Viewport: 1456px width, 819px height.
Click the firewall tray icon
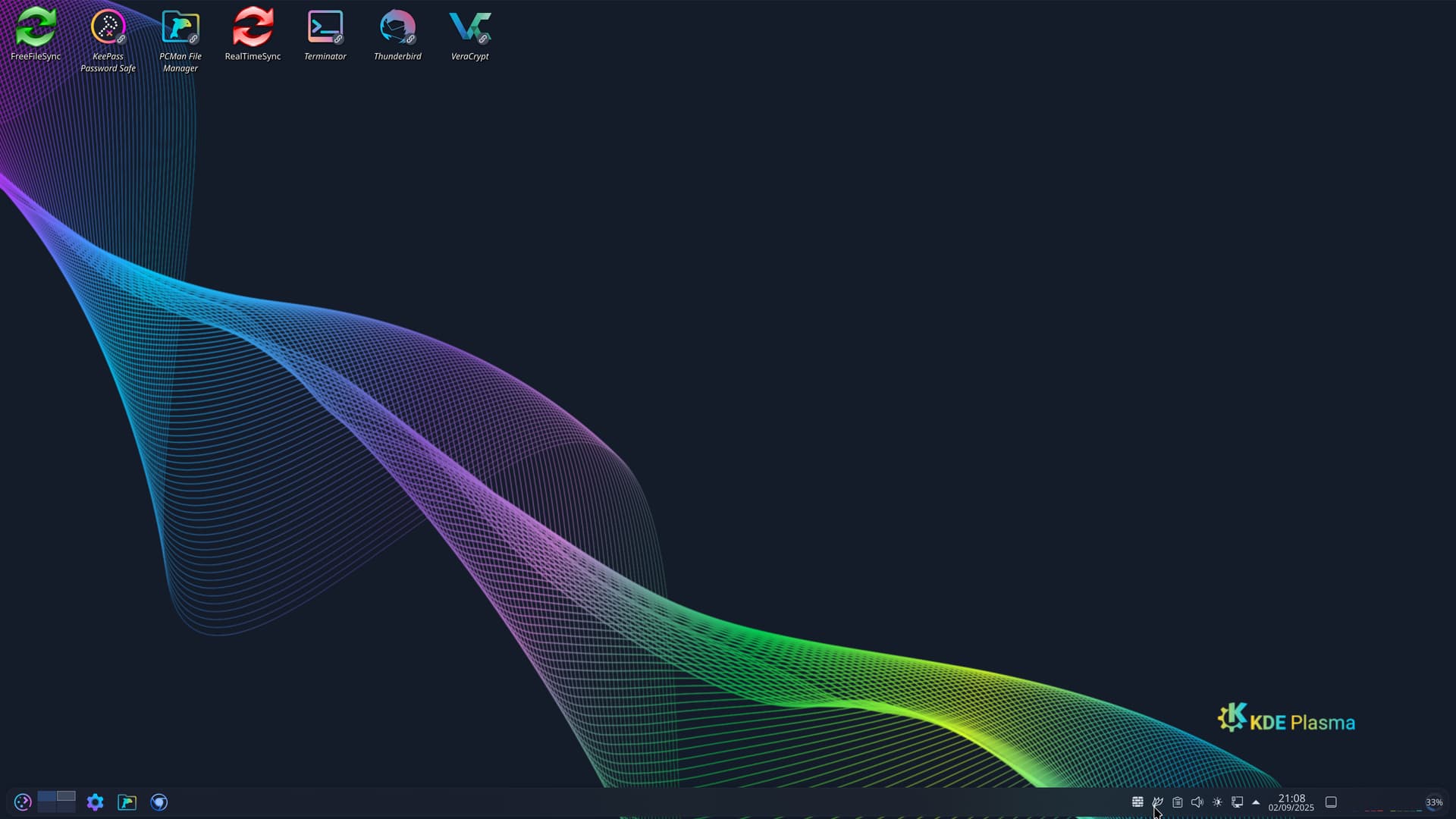point(1137,802)
